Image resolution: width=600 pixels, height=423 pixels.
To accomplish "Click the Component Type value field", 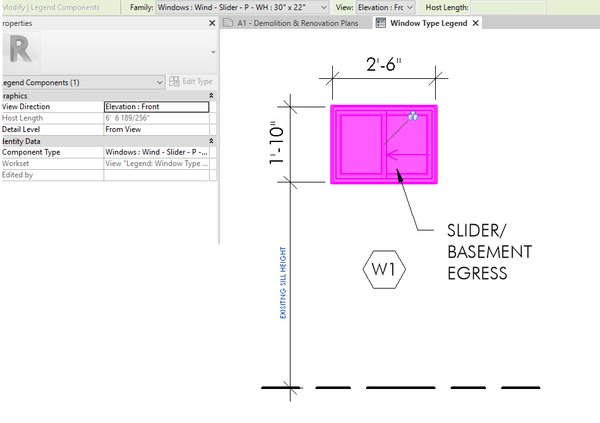I will [157, 152].
